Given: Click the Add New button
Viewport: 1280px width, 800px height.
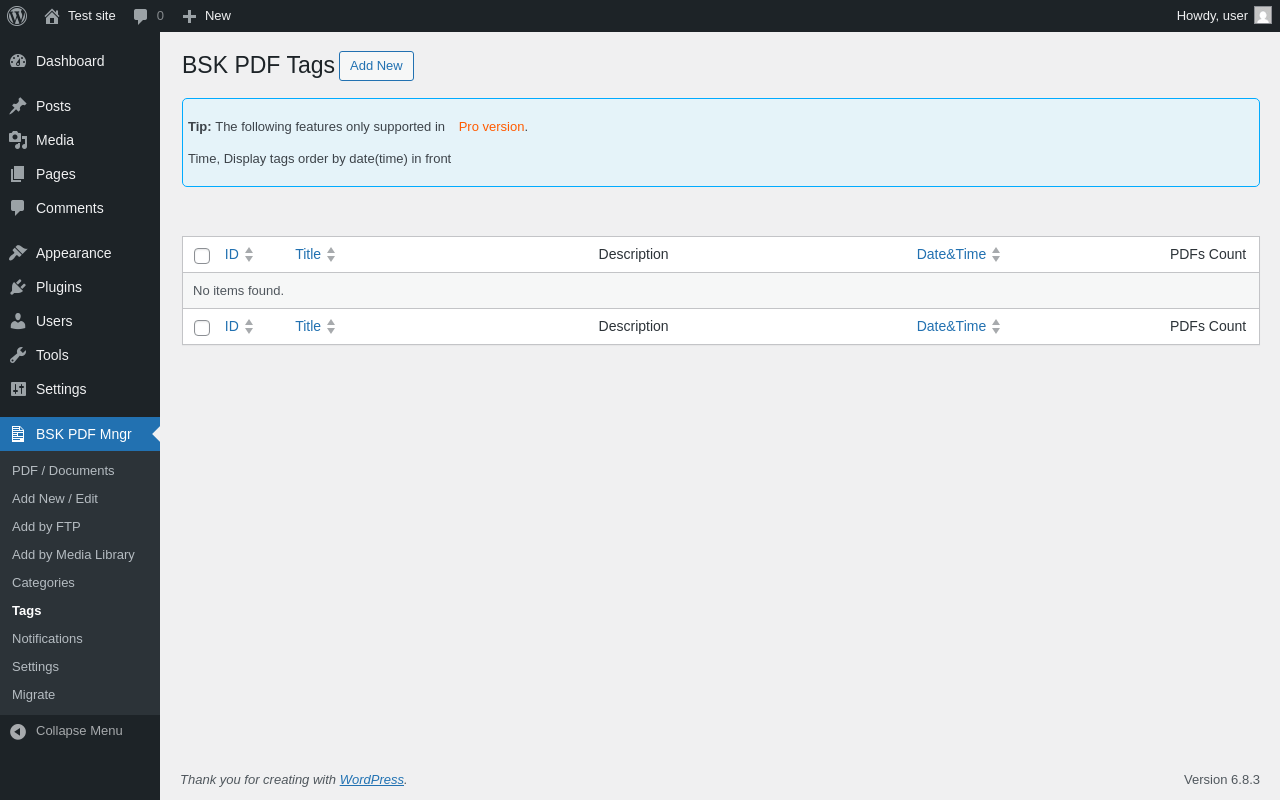Looking at the screenshot, I should pyautogui.click(x=376, y=66).
